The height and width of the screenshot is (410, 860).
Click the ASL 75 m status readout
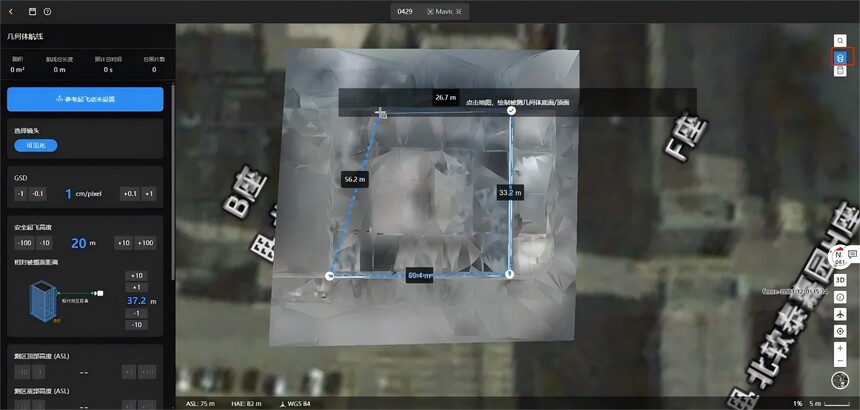[x=200, y=404]
